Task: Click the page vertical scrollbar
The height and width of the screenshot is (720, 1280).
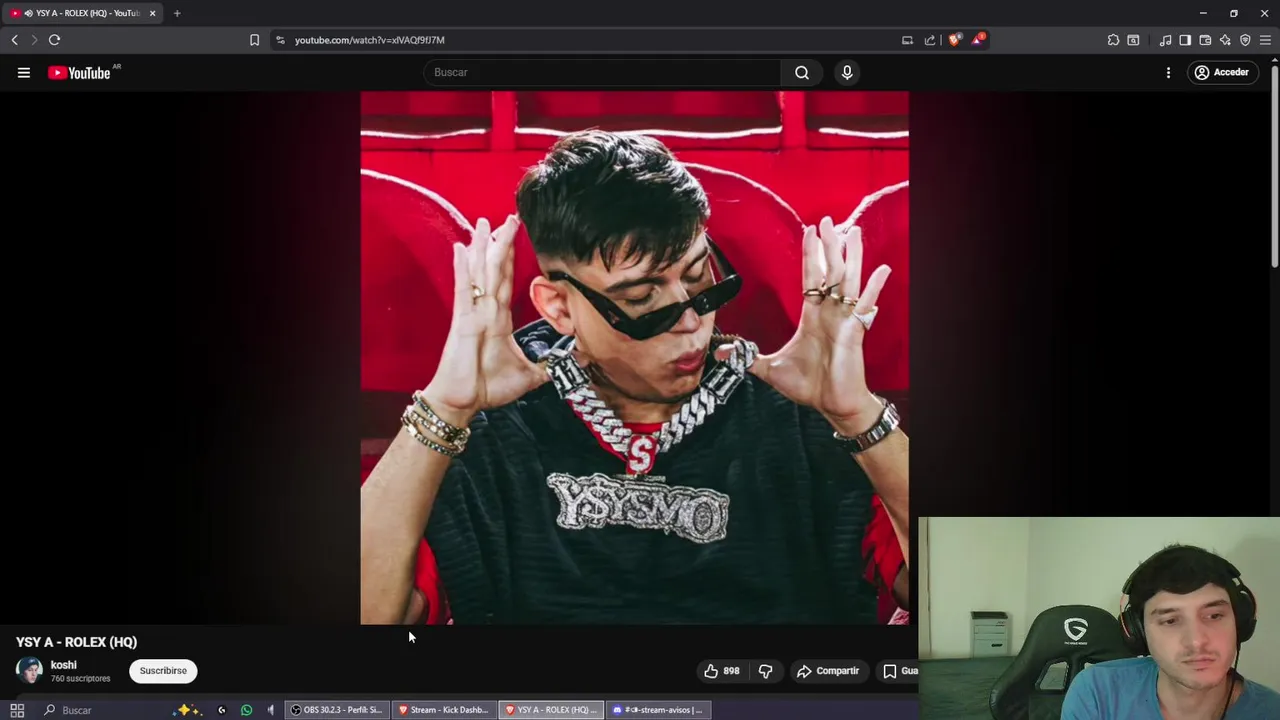Action: pos(1274,165)
